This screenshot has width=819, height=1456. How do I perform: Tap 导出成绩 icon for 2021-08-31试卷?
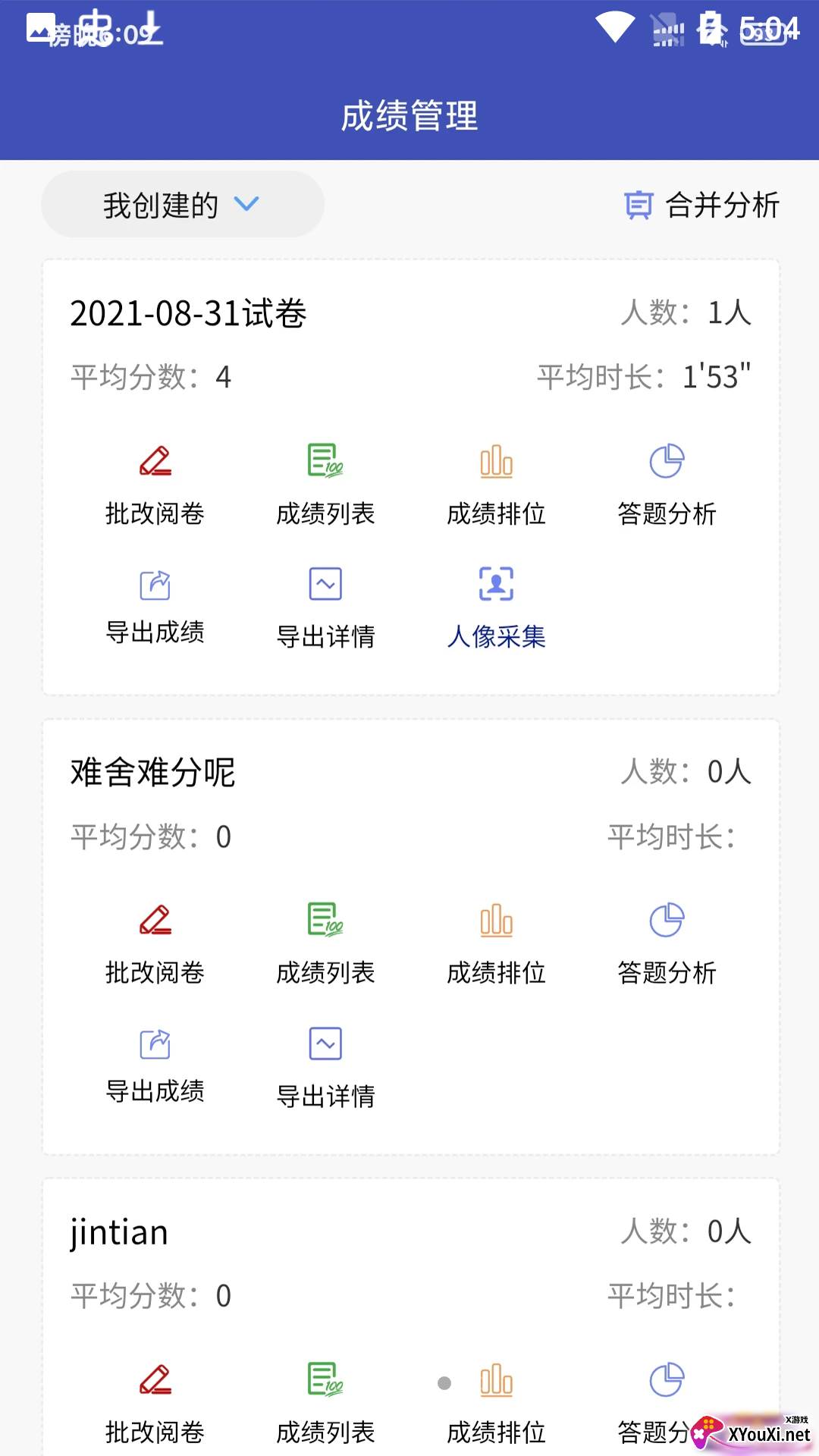(x=155, y=585)
